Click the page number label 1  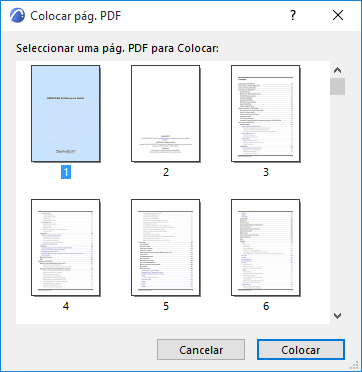(x=66, y=172)
